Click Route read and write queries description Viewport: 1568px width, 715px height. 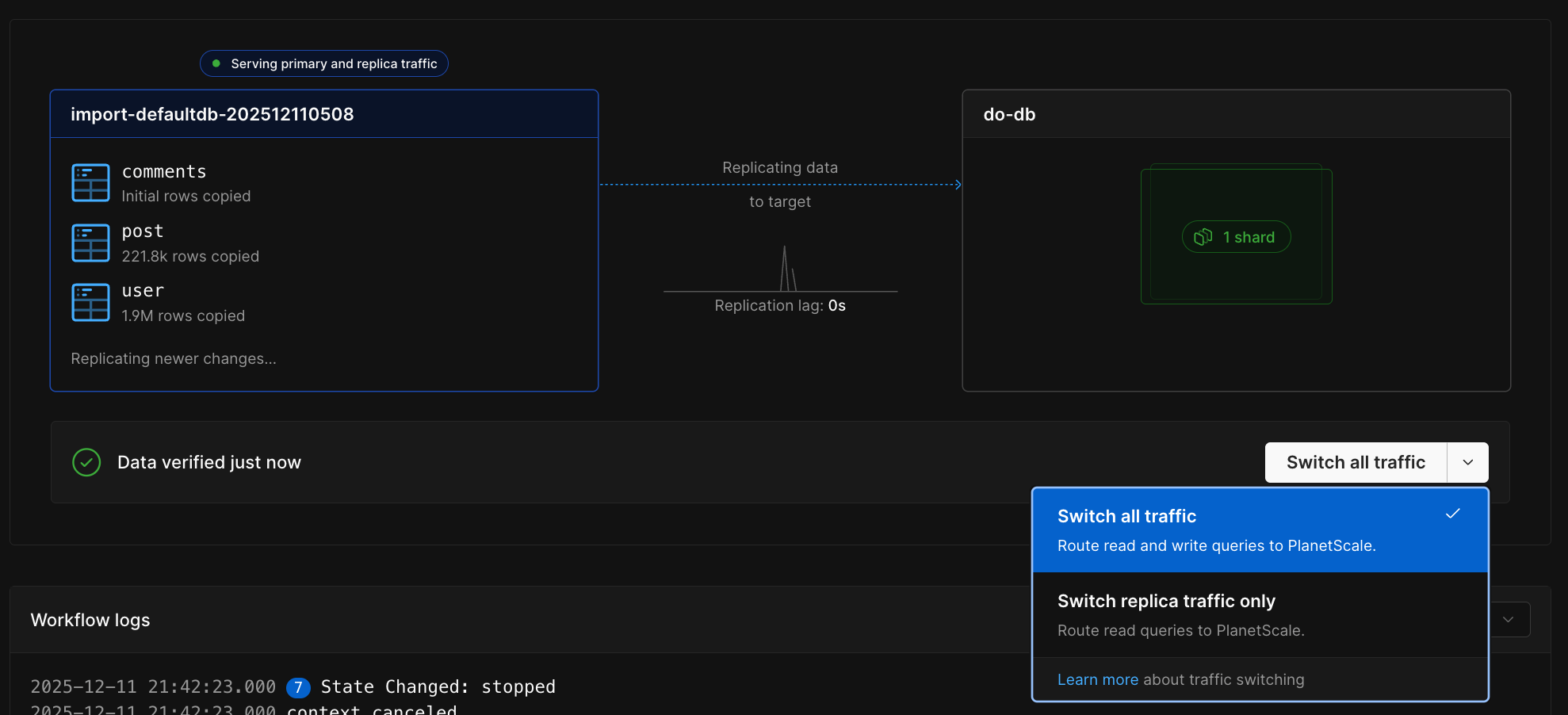[x=1217, y=545]
